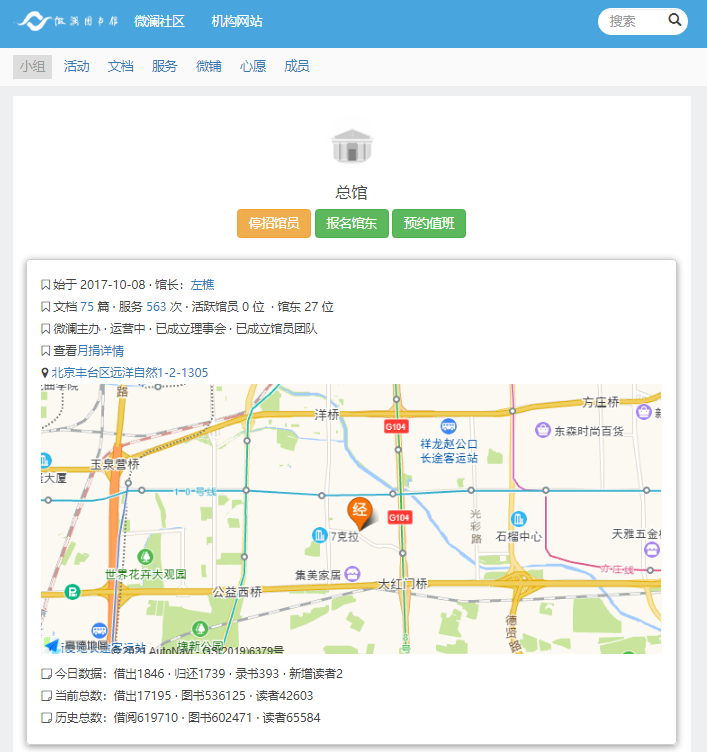Go to 机构网站 in the top navigation
The image size is (707, 752).
pos(237,21)
